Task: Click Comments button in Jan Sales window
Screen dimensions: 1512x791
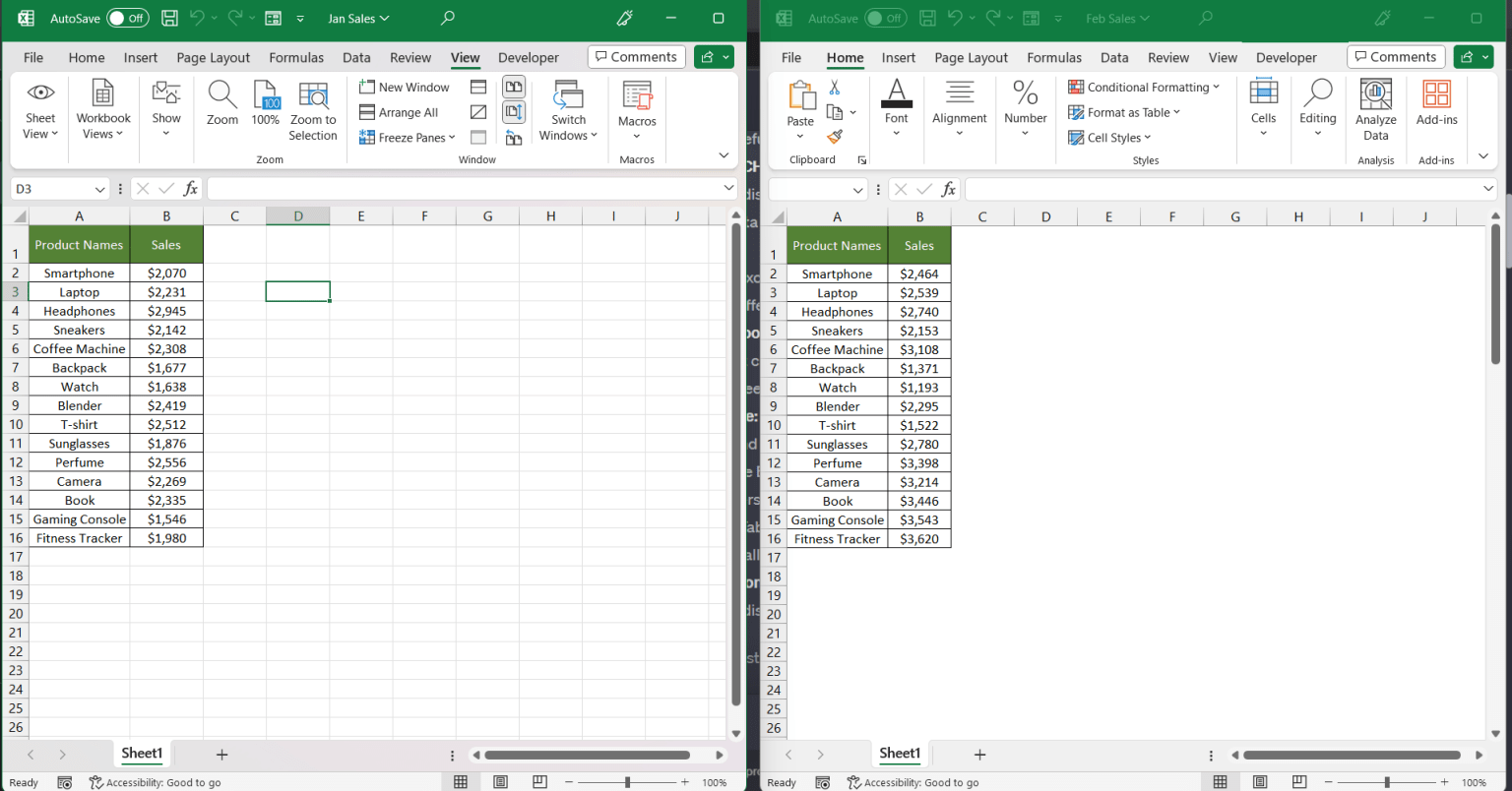Action: point(637,57)
